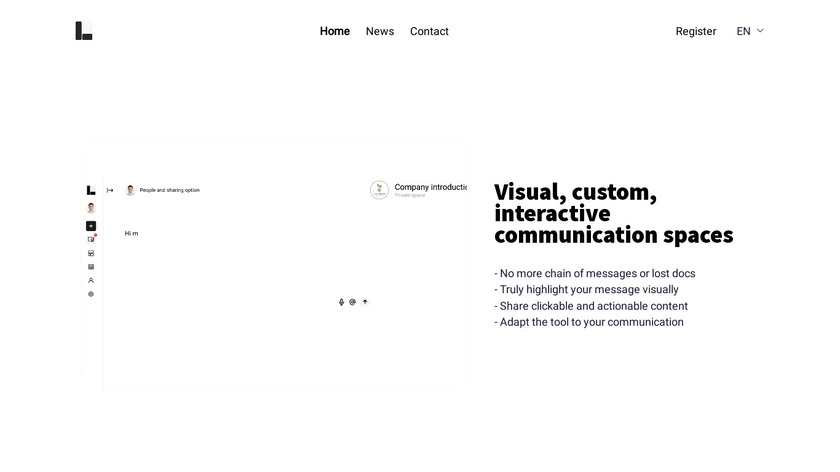Screen dimensions: 840x472
Task: Click the @ mention icon
Action: point(353,302)
